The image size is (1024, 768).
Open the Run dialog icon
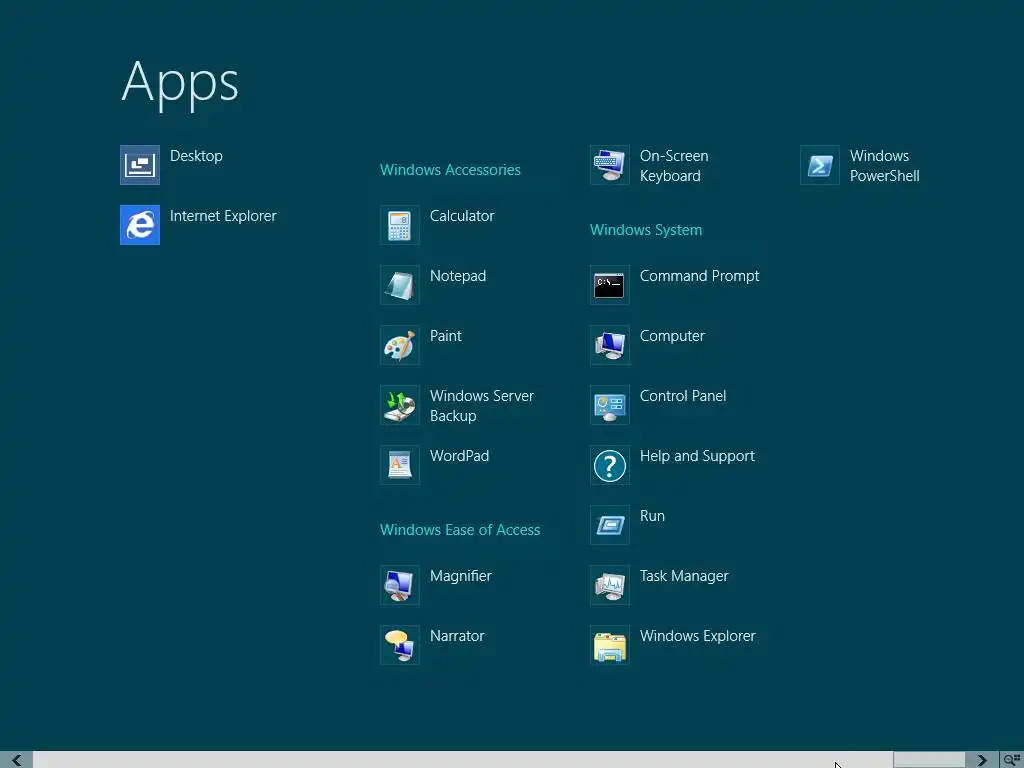(x=610, y=525)
